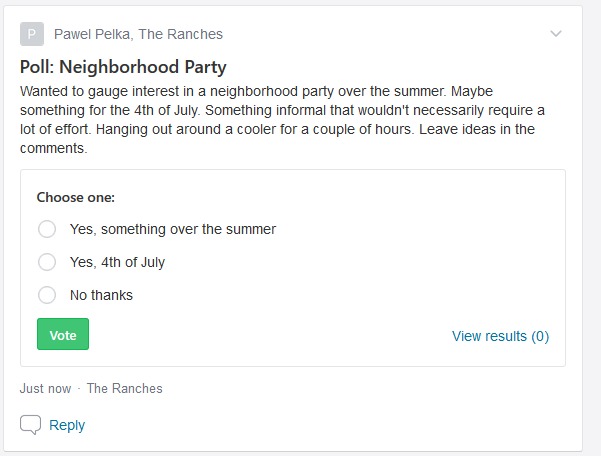The width and height of the screenshot is (601, 456).
Task: Click the word 'comments.' ending the description
Action: (54, 148)
